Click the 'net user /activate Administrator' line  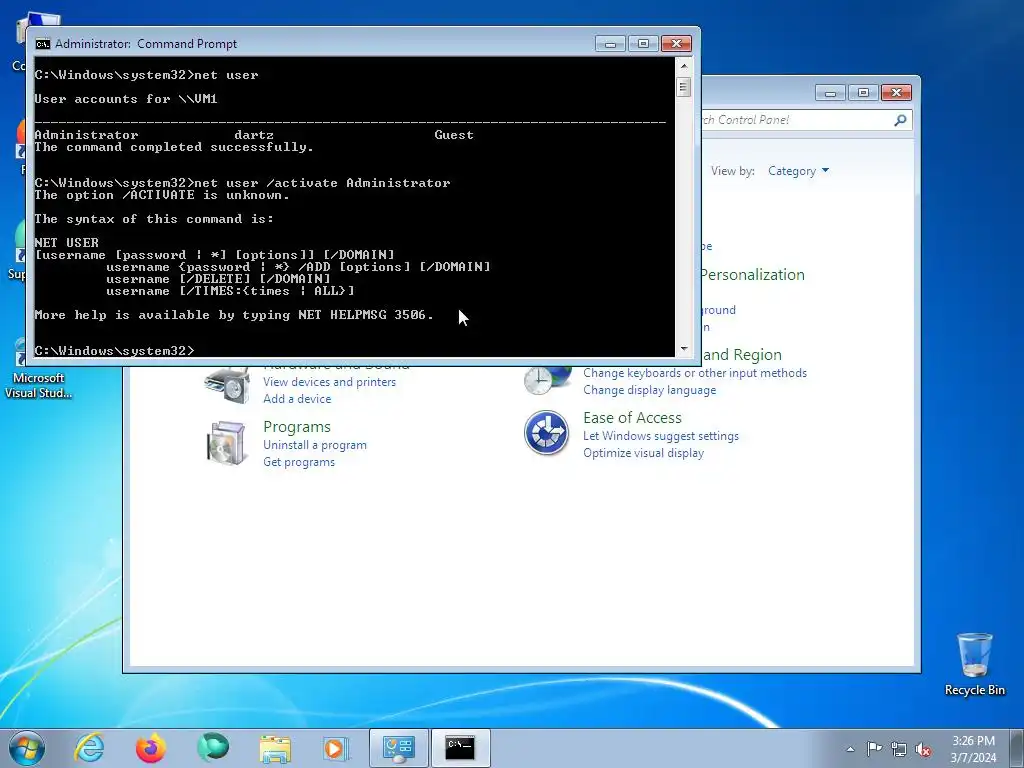pyautogui.click(x=242, y=183)
